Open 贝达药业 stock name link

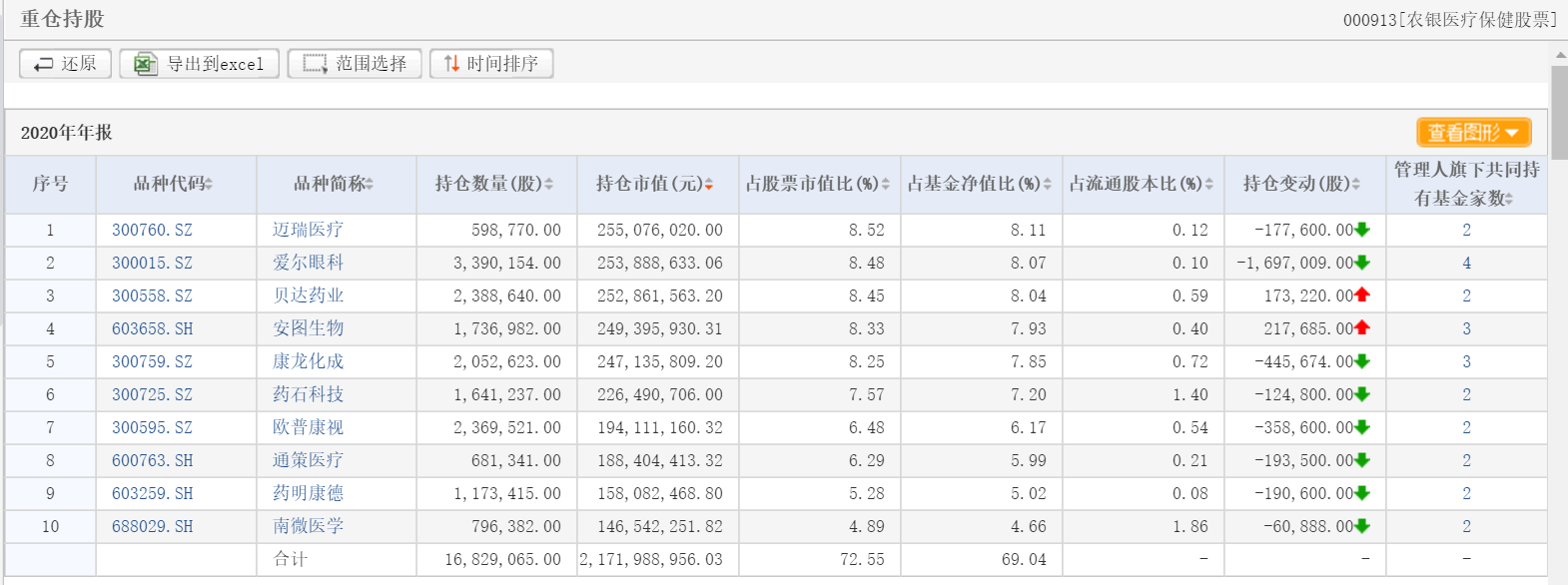[x=308, y=296]
